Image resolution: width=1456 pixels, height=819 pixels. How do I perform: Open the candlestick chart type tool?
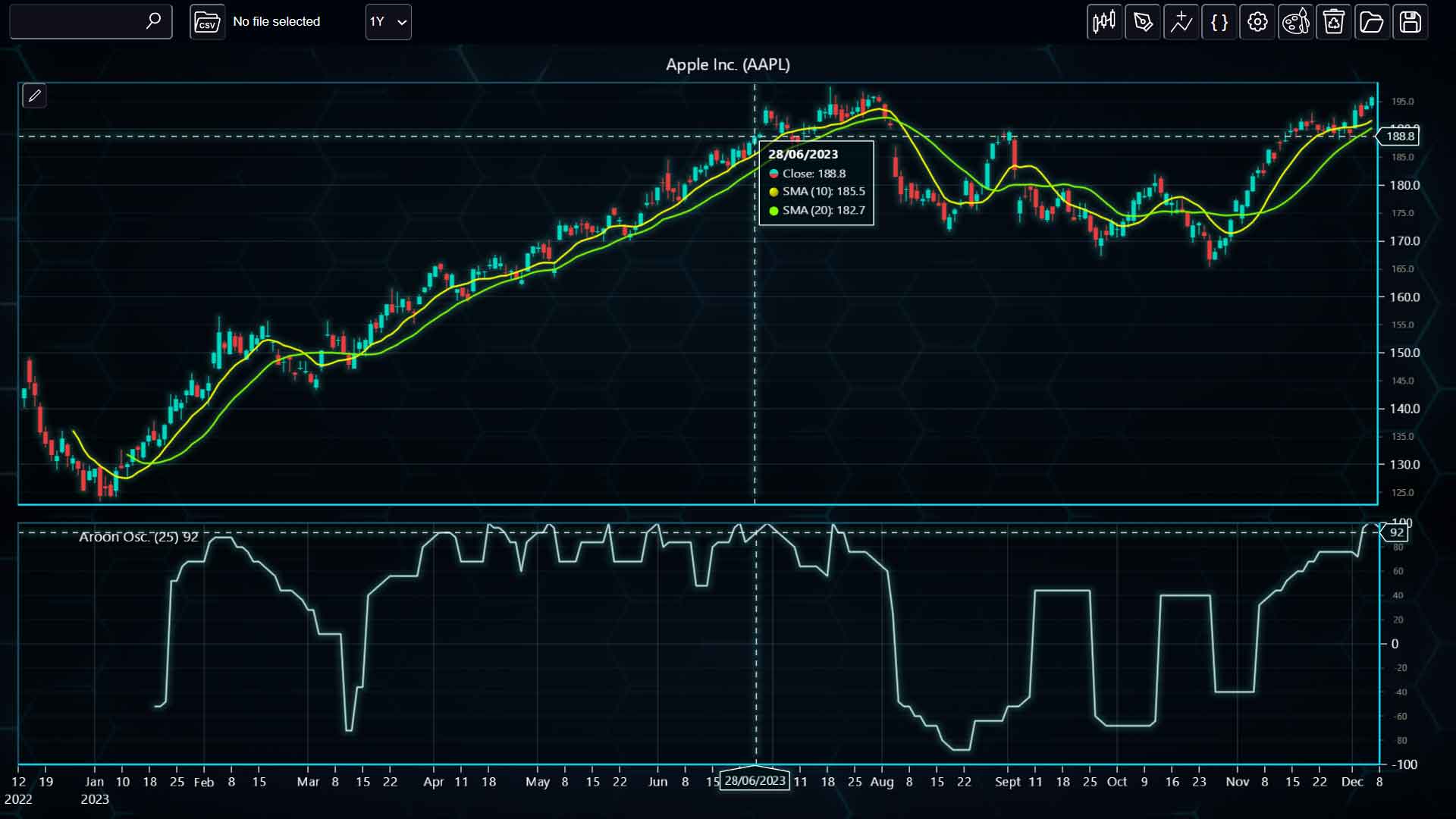click(x=1104, y=22)
